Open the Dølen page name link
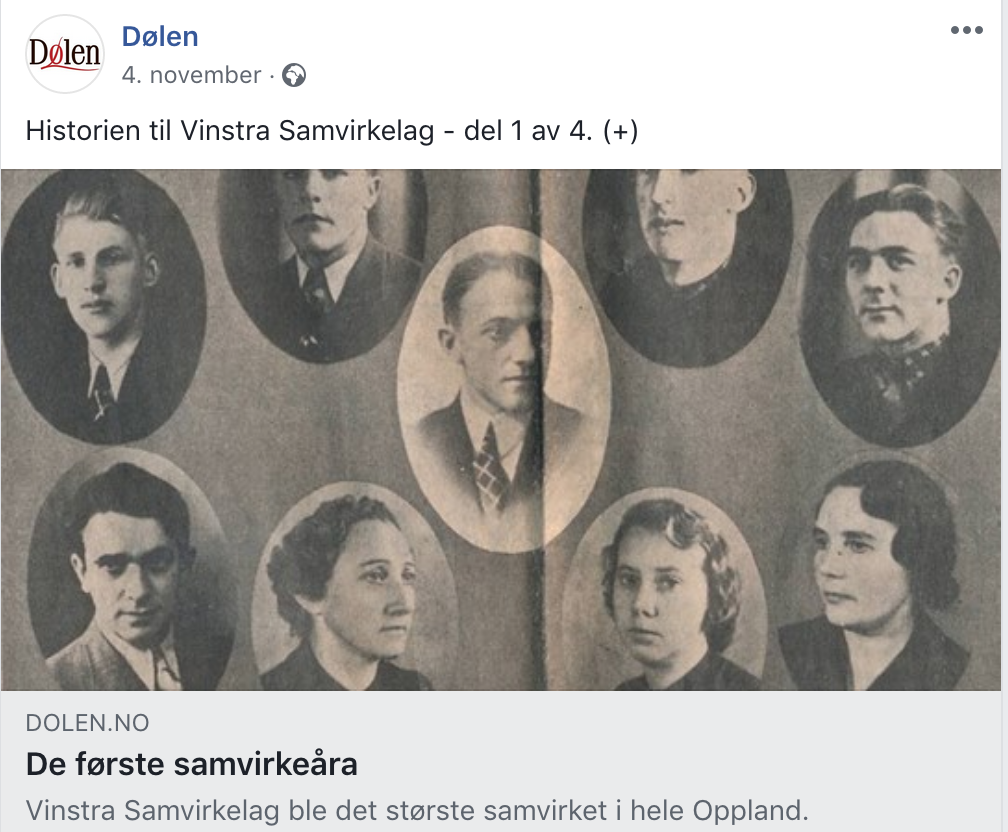The image size is (1008, 832). coord(160,37)
